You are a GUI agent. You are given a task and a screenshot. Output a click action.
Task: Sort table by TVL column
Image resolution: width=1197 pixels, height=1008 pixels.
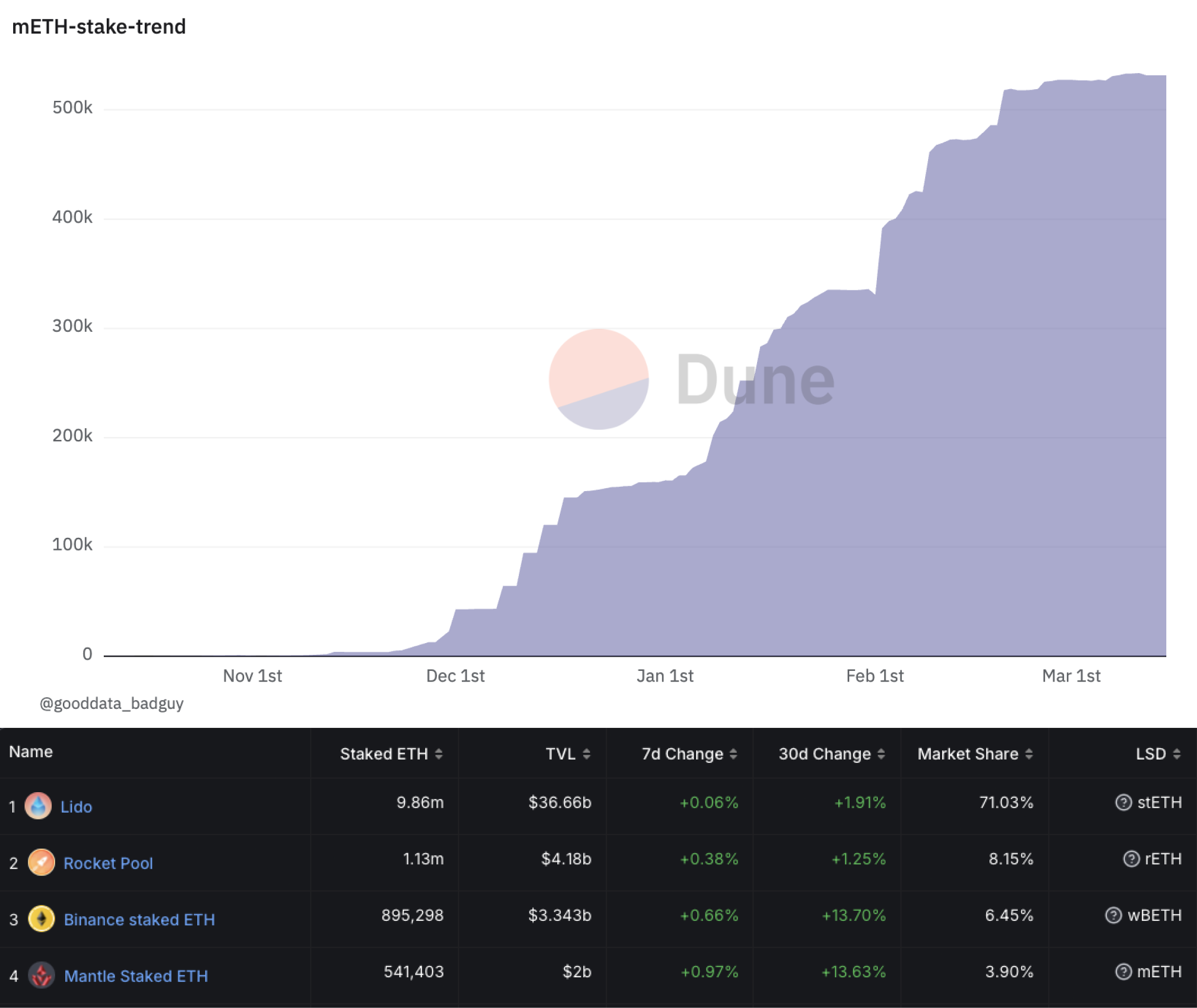click(x=568, y=754)
